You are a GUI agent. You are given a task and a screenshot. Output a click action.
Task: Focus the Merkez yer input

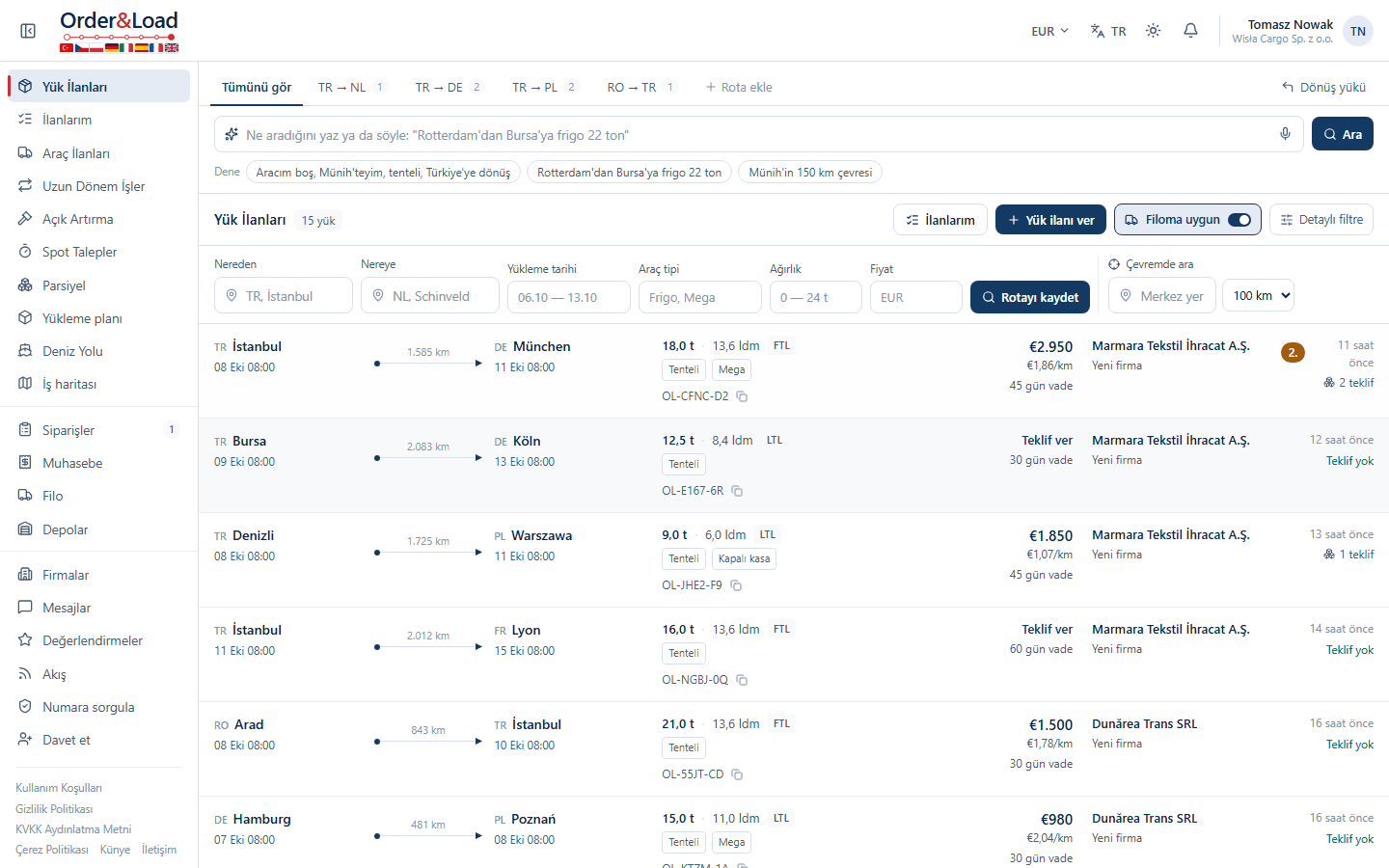pyautogui.click(x=1162, y=296)
